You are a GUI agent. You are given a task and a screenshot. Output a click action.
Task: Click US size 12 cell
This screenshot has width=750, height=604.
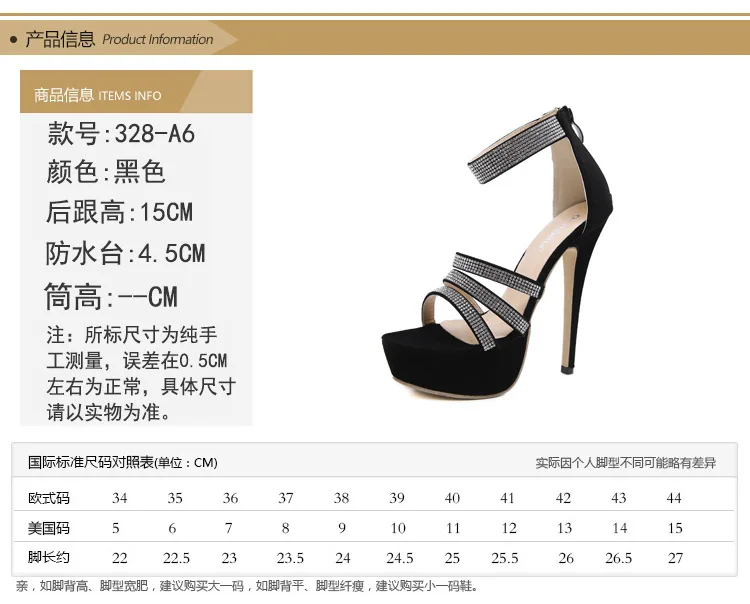tap(509, 528)
